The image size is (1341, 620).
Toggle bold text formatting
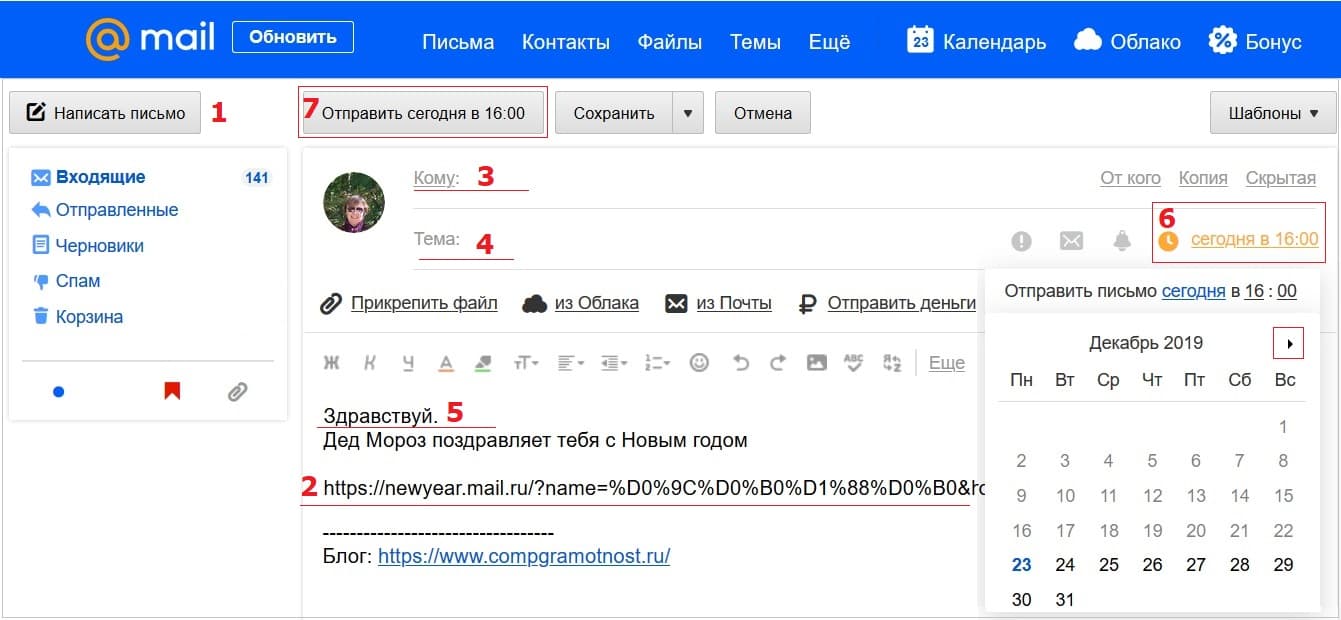pos(331,364)
